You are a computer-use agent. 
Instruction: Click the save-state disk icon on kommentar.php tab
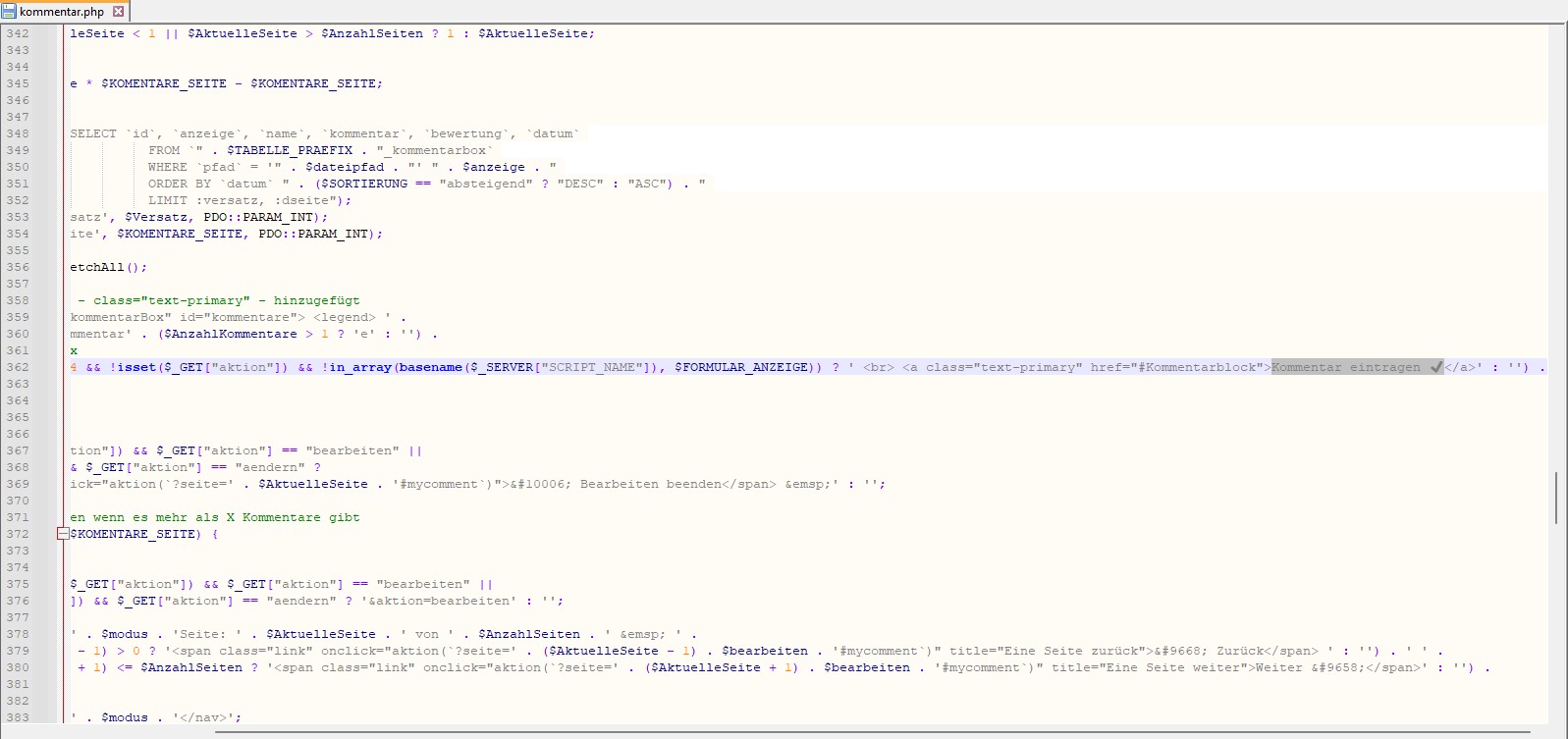pos(9,12)
